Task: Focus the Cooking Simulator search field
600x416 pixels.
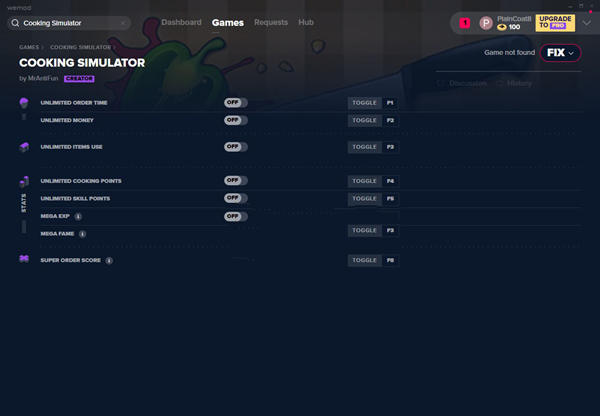Action: (x=69, y=23)
